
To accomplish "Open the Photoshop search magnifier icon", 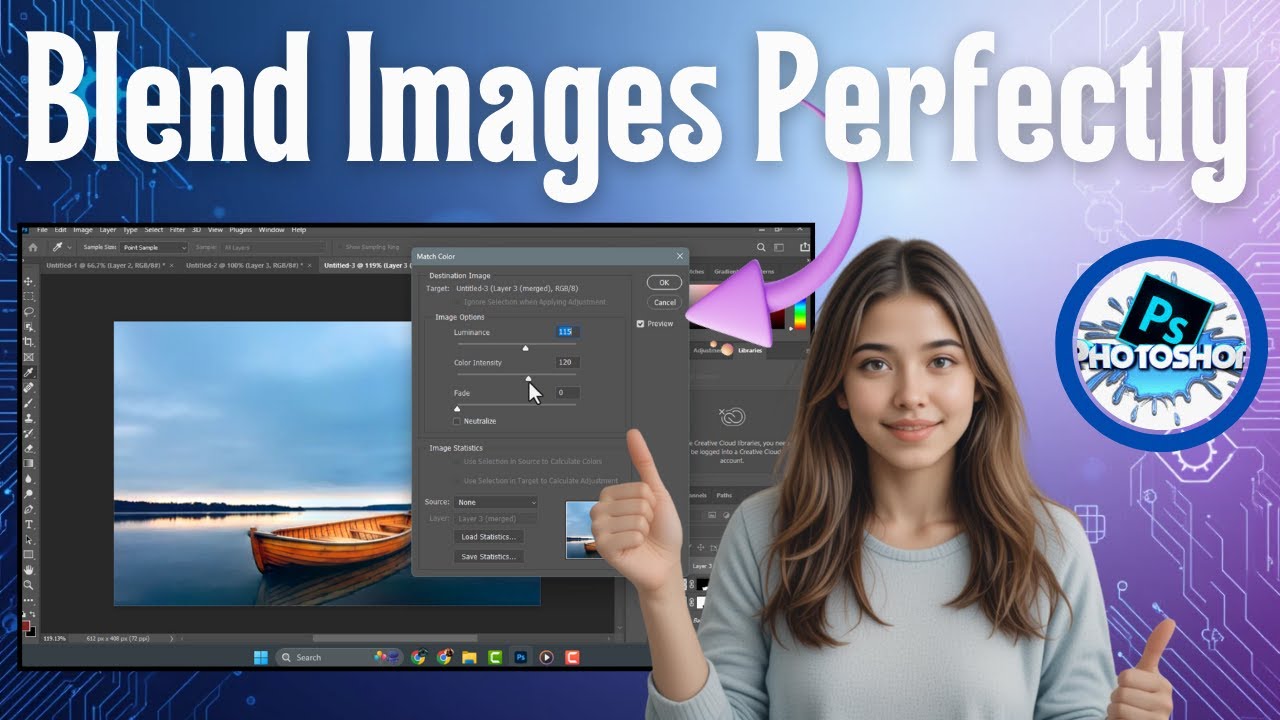I will pos(762,248).
